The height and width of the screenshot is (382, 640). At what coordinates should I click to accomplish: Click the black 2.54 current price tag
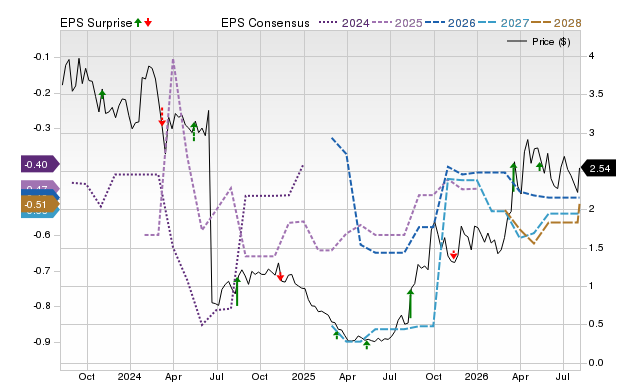pos(598,169)
